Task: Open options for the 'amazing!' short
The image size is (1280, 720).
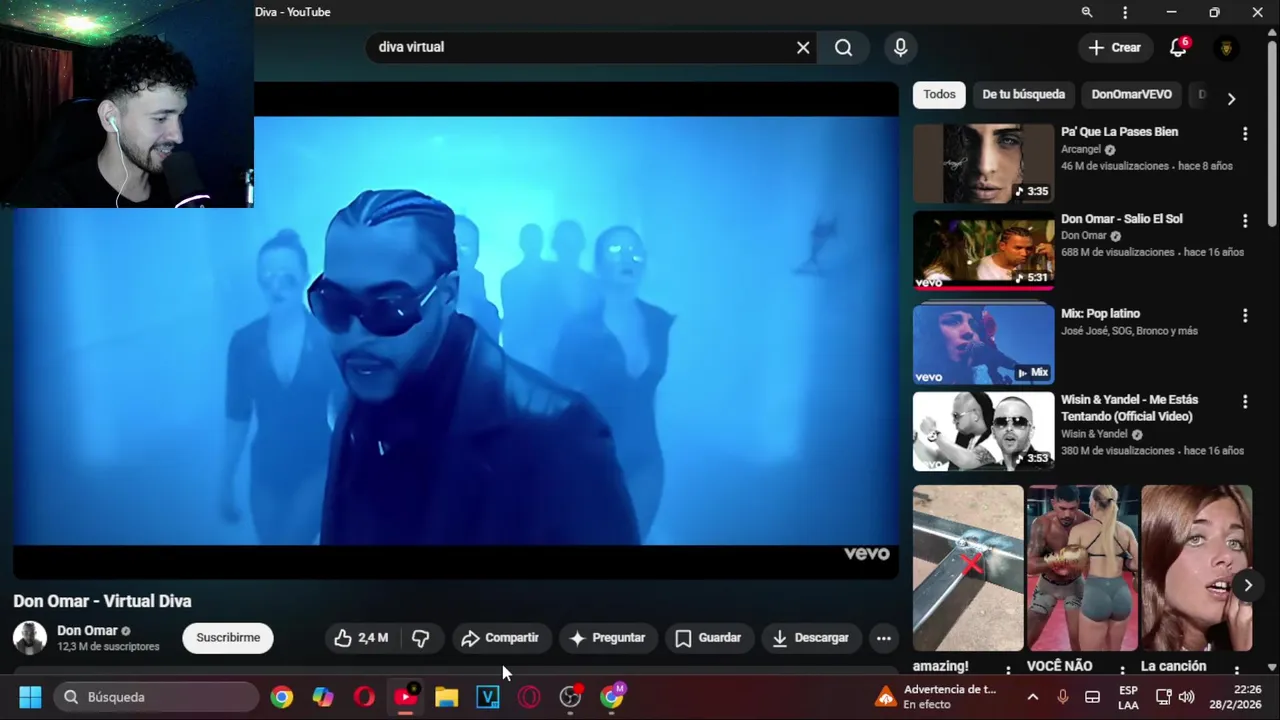Action: click(x=1008, y=670)
